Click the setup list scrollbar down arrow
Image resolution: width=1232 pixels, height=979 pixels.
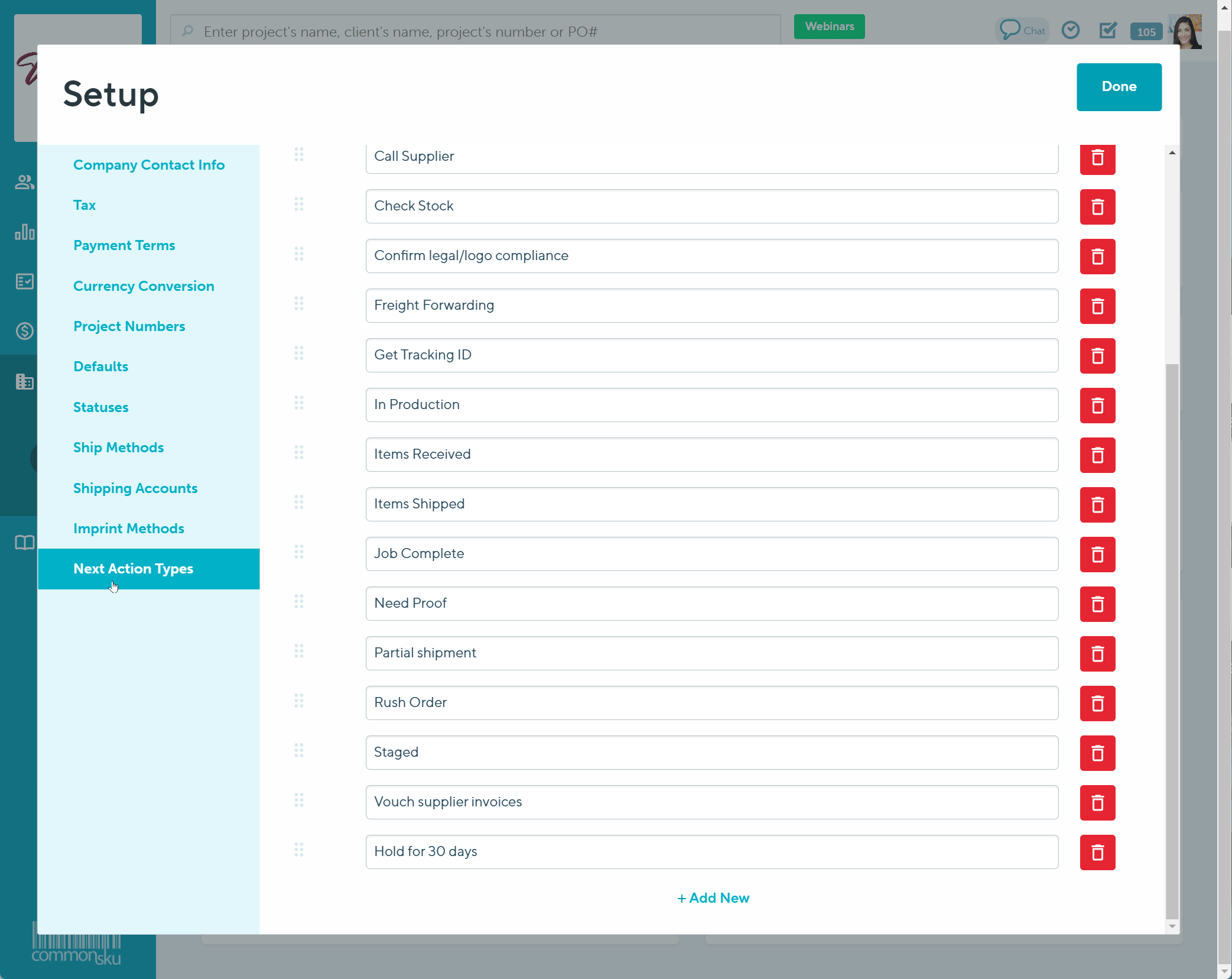pos(1172,926)
